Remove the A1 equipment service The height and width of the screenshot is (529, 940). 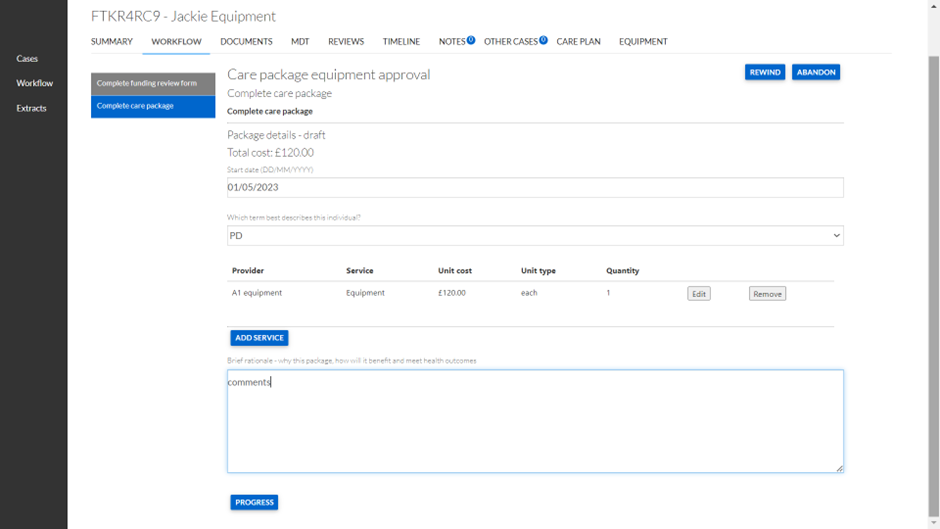click(767, 294)
